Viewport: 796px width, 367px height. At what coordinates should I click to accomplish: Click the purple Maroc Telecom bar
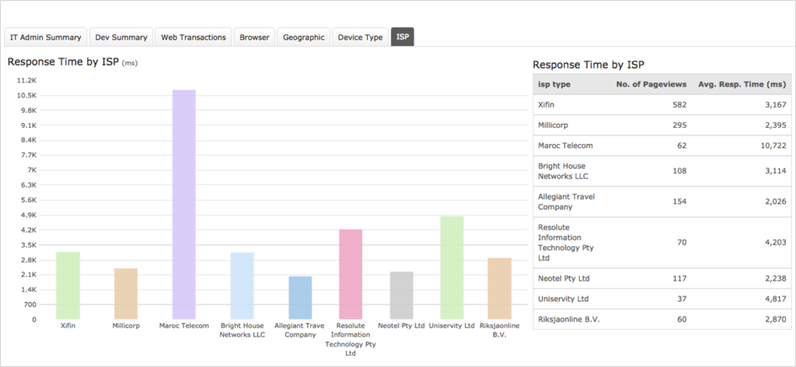[184, 205]
